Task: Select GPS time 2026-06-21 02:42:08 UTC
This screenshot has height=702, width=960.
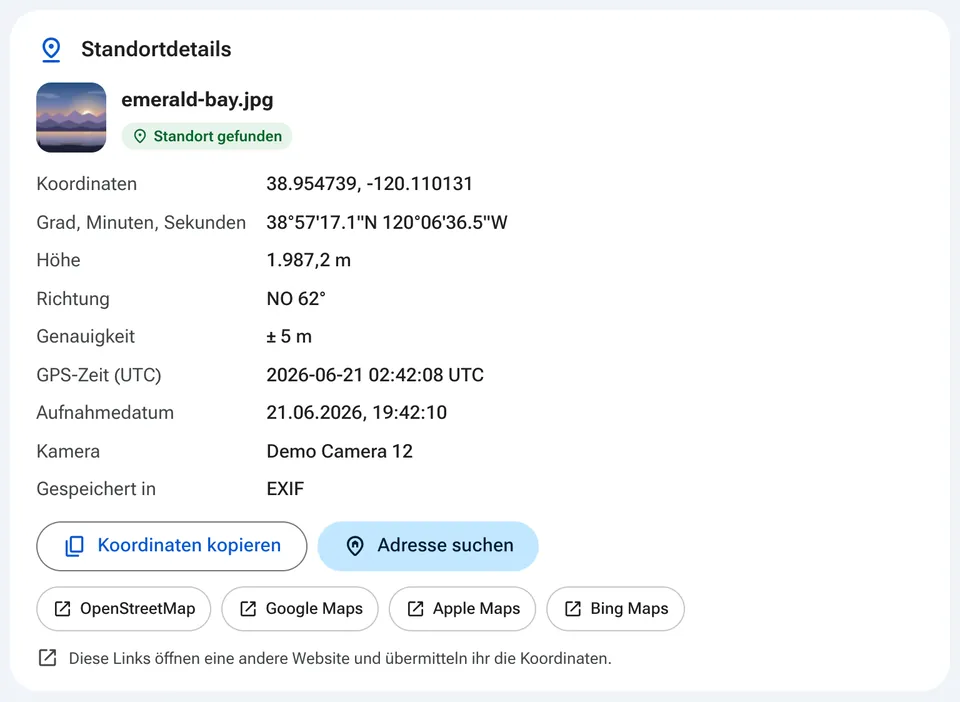Action: [x=375, y=375]
